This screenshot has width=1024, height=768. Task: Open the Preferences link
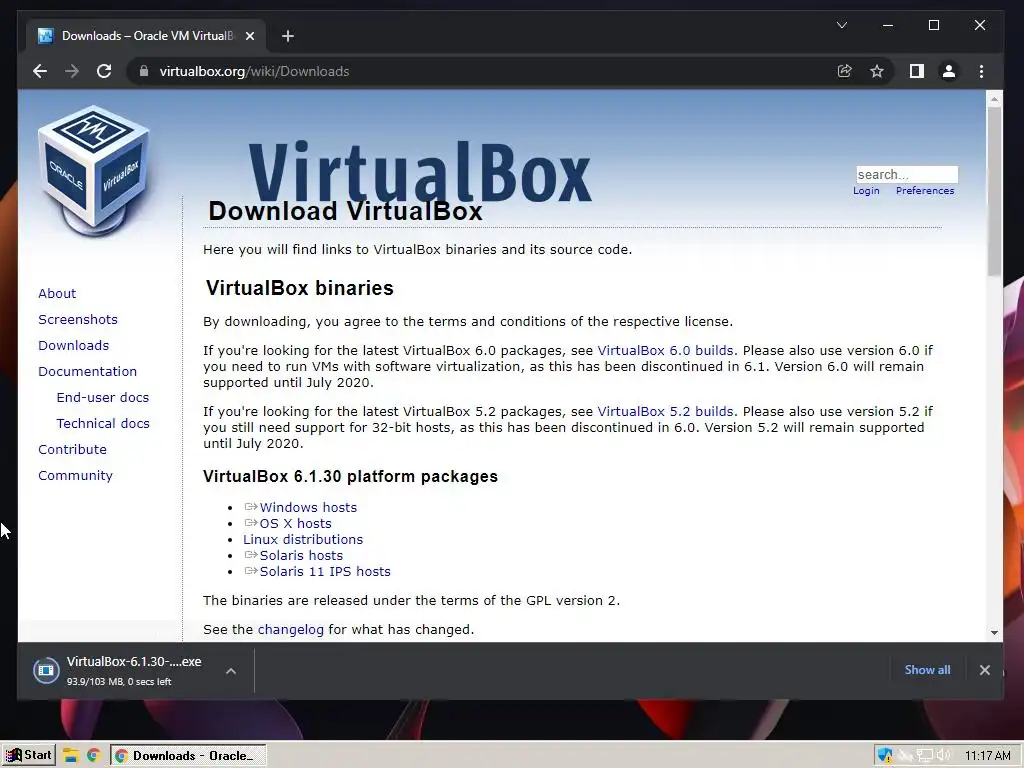coord(925,191)
